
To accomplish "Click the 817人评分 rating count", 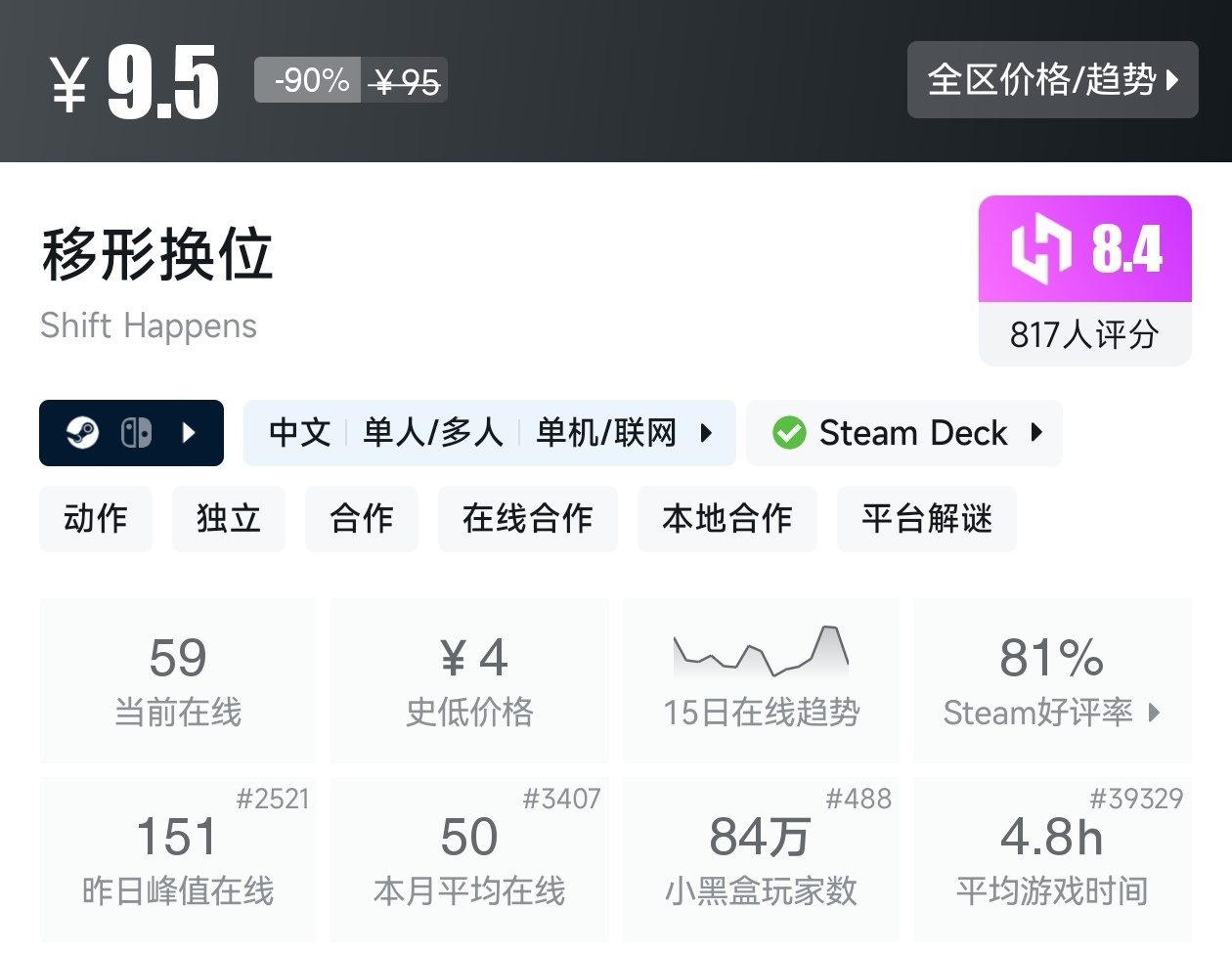I will tap(1084, 334).
